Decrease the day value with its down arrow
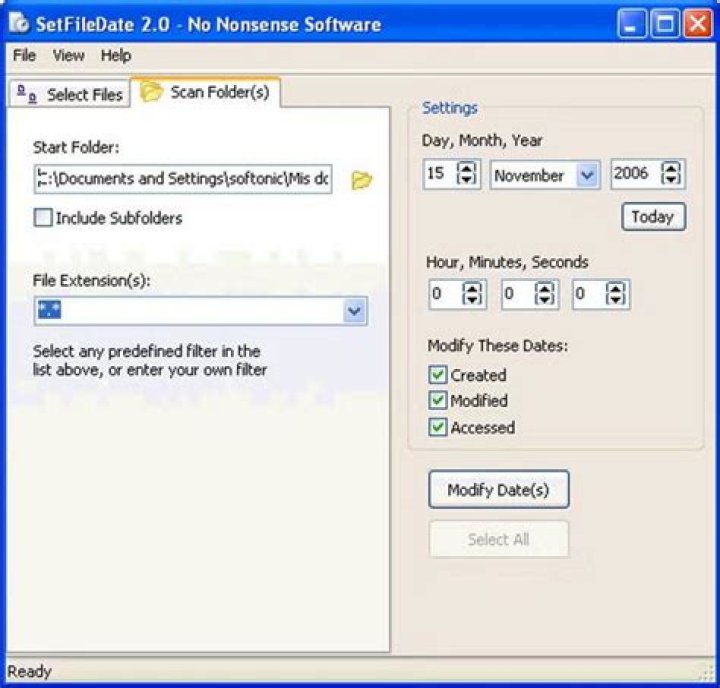Screen dimensions: 720x688 click(467, 180)
